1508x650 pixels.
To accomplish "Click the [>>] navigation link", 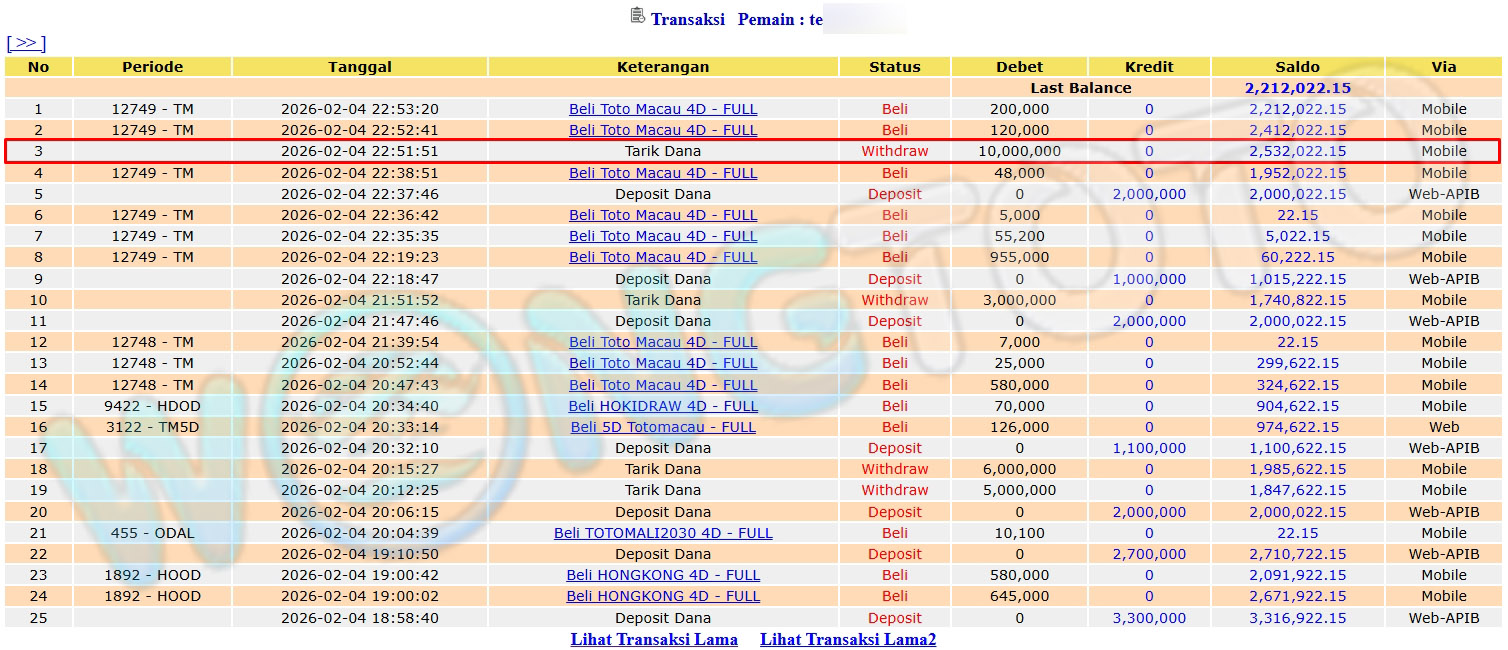I will [26, 43].
